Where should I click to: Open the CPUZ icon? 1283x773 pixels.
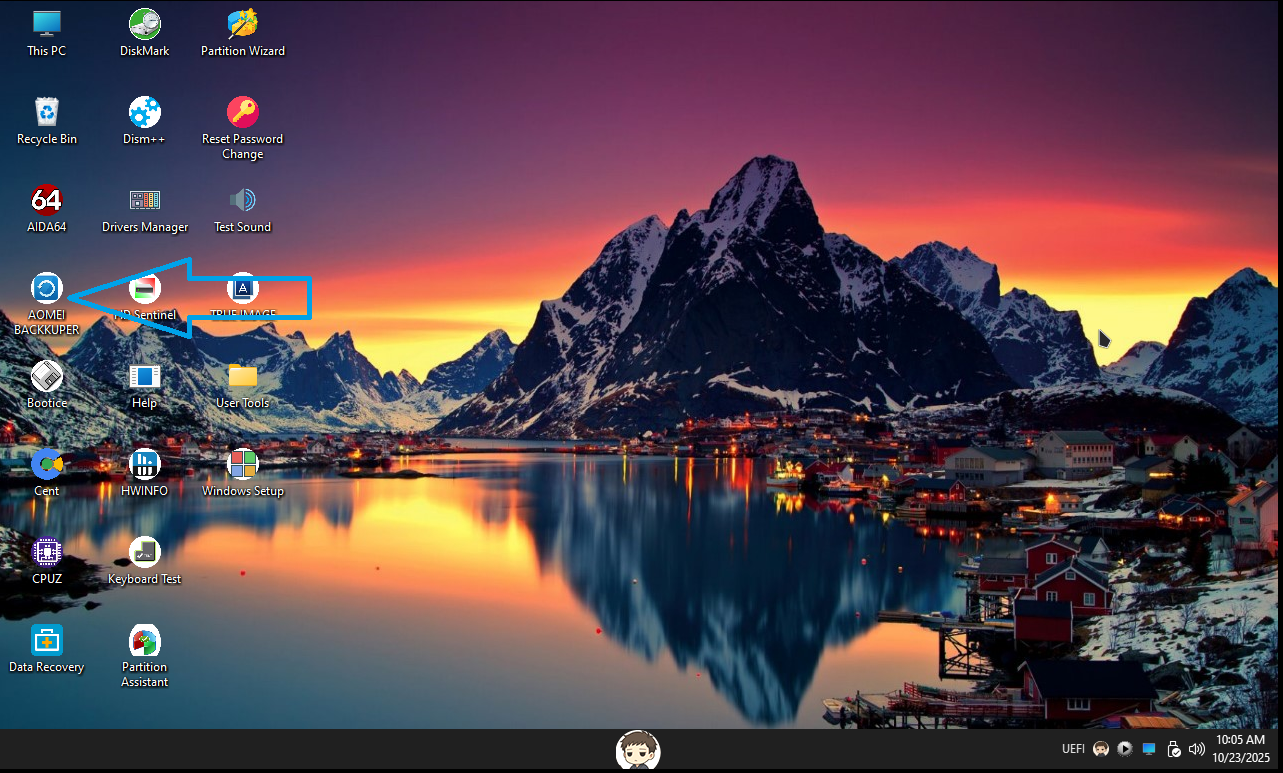coord(46,552)
